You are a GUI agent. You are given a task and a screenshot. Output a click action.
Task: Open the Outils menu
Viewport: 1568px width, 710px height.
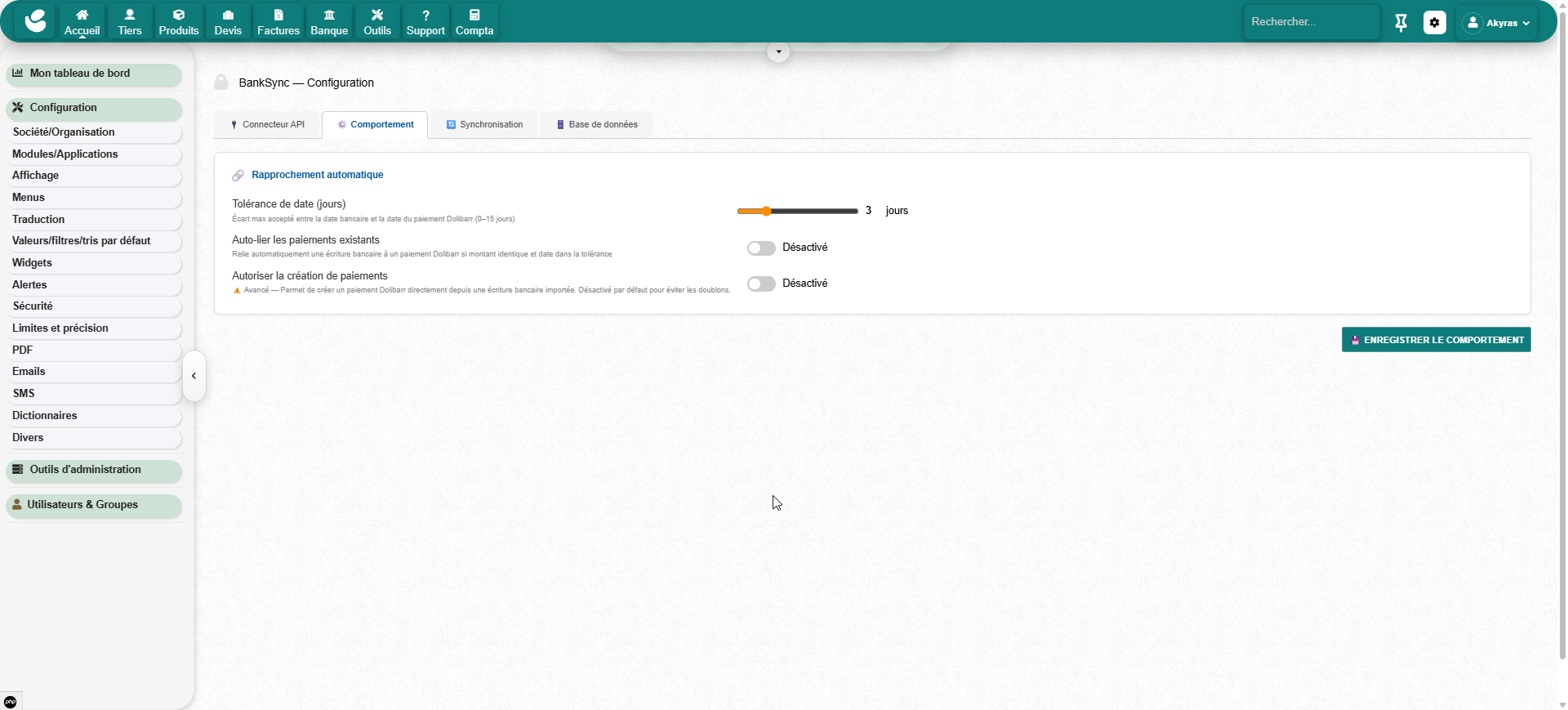(377, 22)
